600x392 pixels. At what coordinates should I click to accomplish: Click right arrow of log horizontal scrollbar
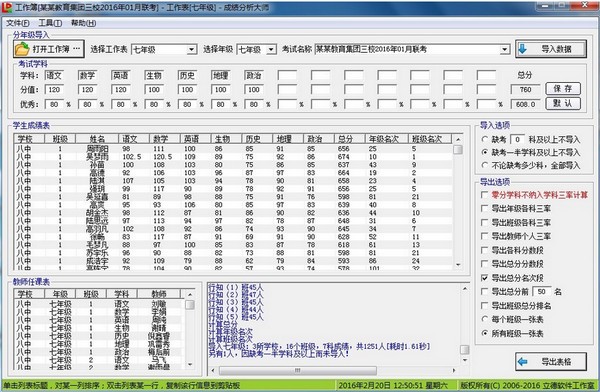454,371
